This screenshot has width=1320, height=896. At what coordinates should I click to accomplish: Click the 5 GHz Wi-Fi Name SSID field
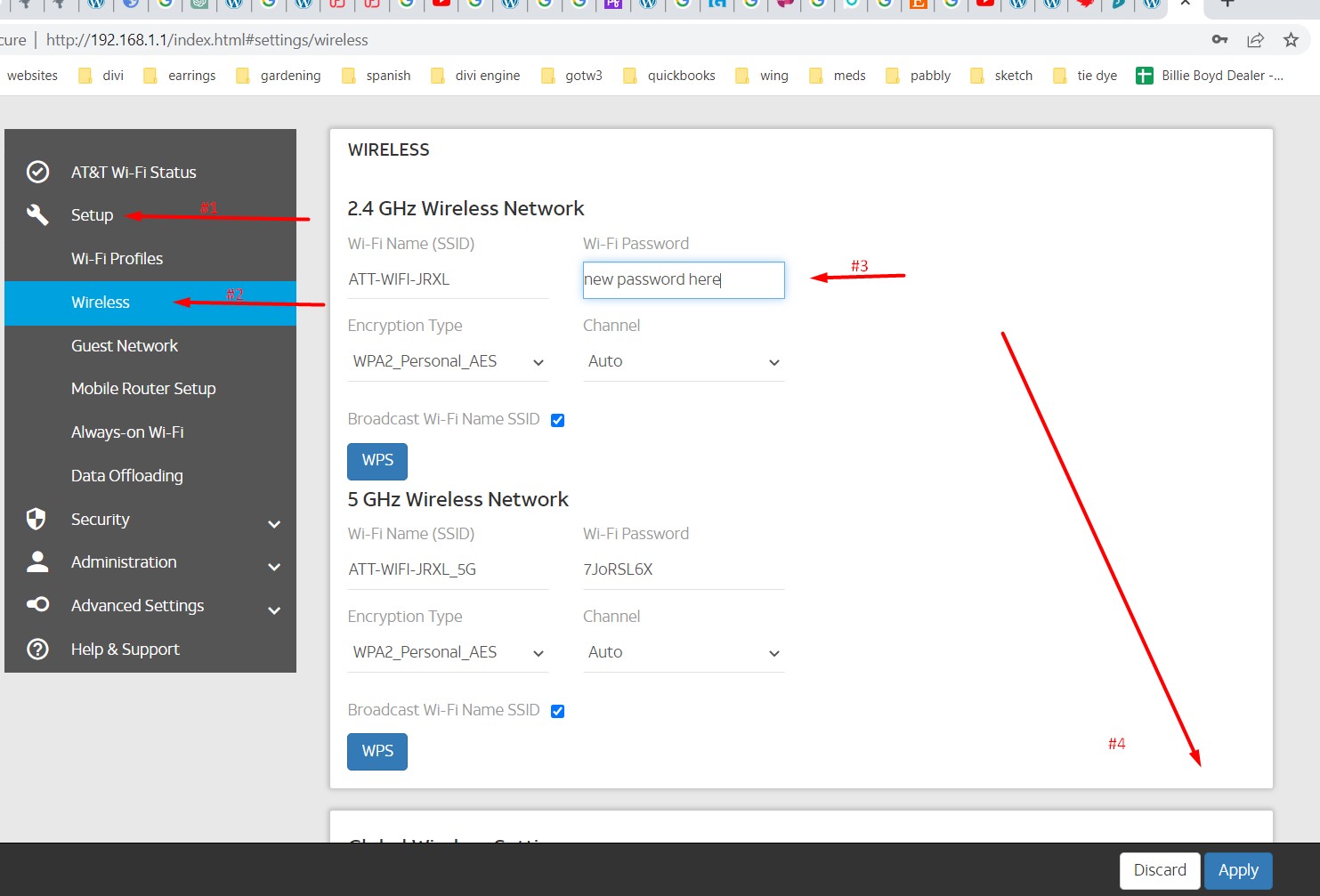click(x=448, y=569)
